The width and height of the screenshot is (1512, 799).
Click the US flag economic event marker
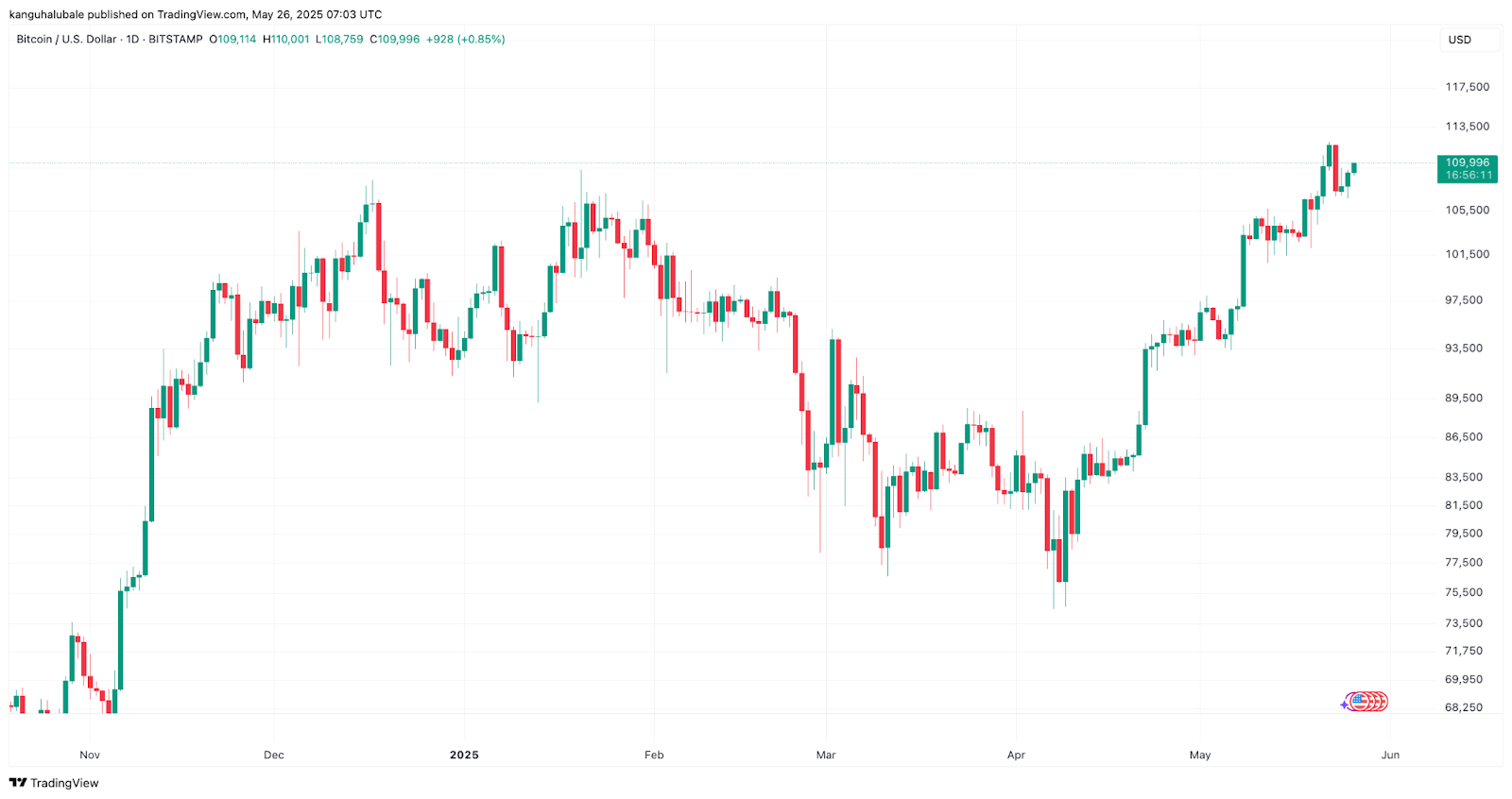(1360, 702)
